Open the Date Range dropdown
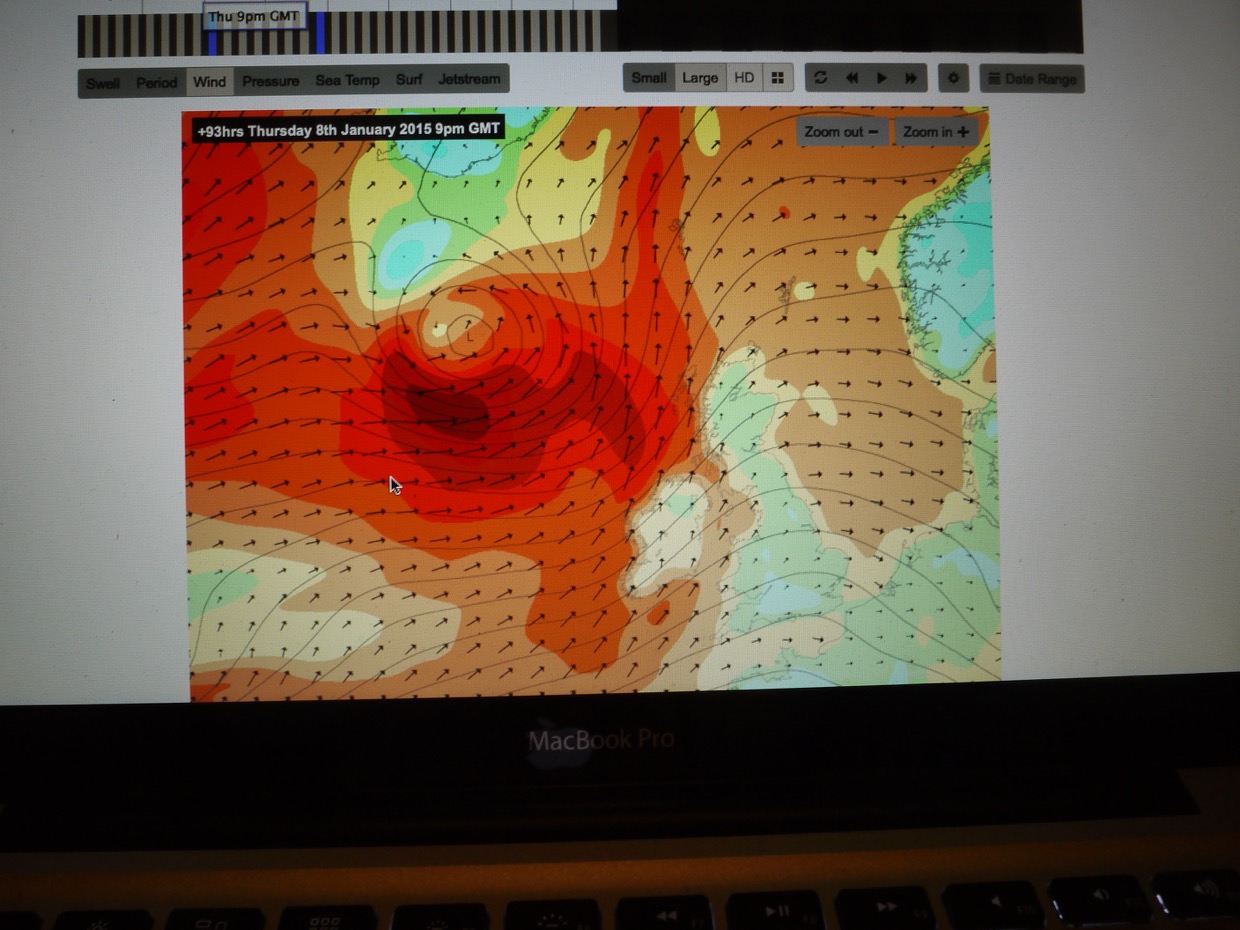 click(x=1031, y=79)
